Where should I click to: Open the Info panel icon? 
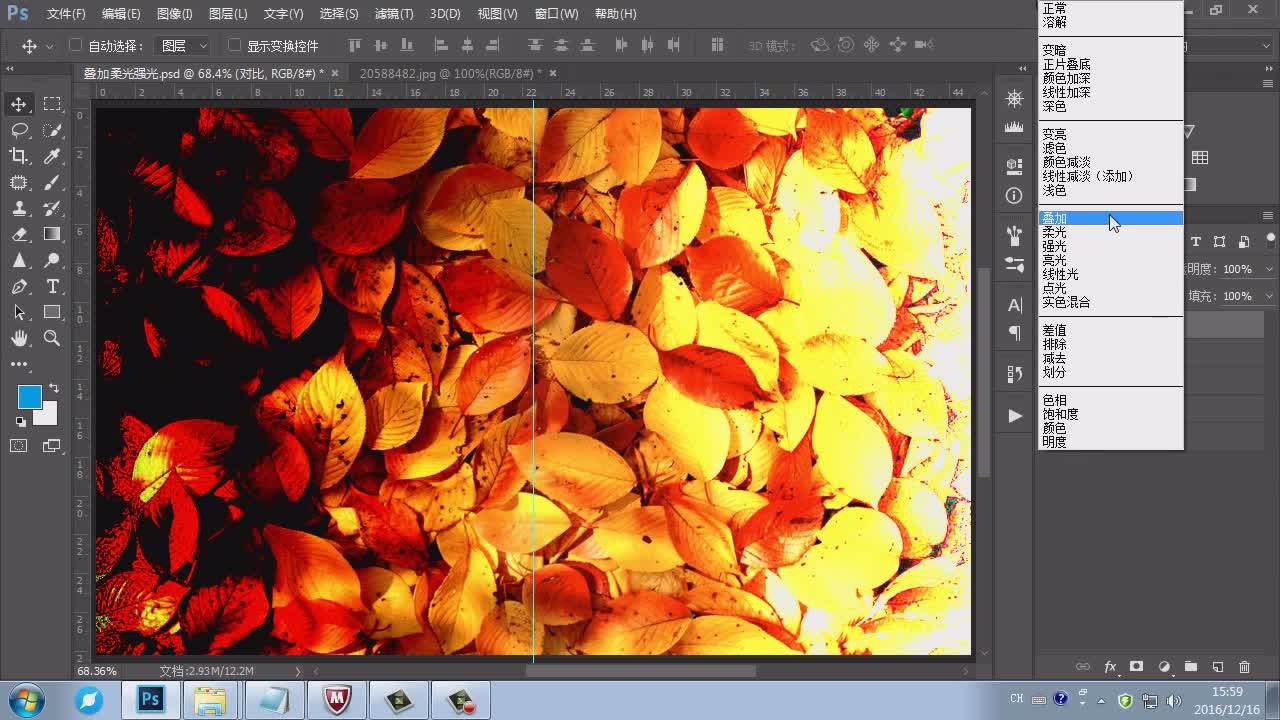pos(1014,196)
